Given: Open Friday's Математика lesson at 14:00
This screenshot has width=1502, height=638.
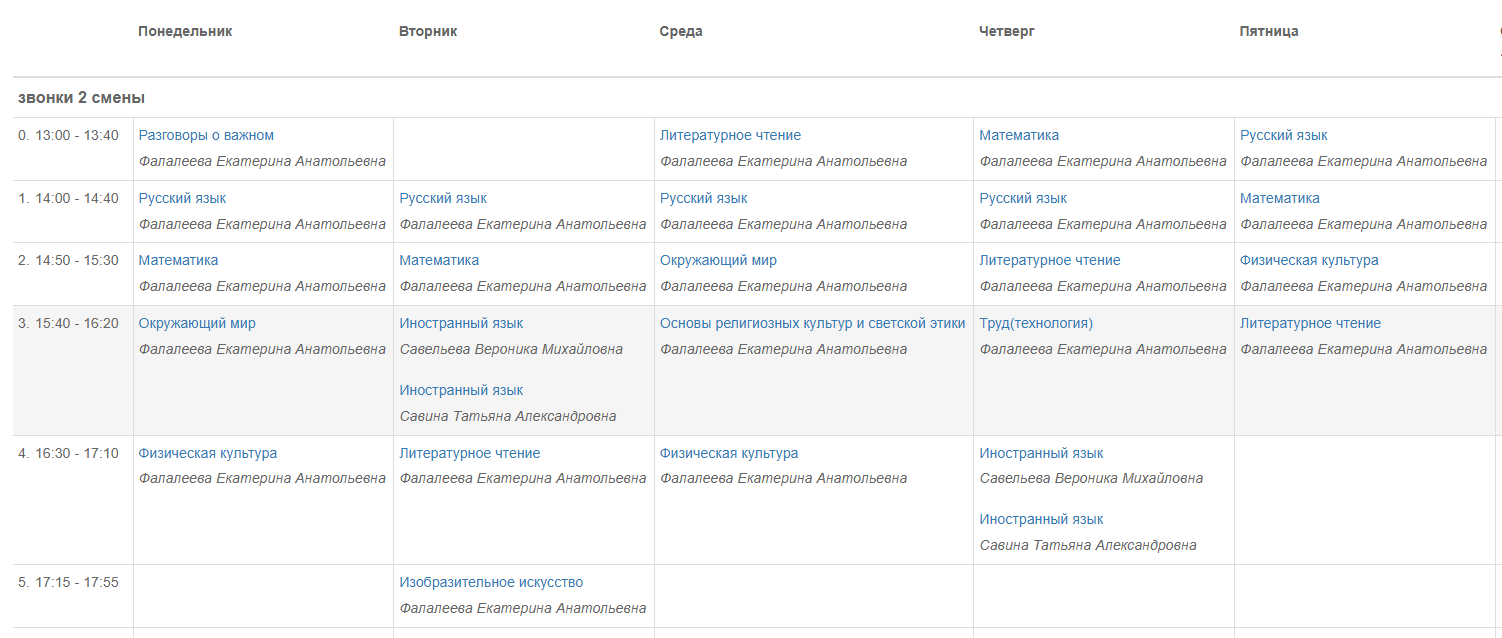Looking at the screenshot, I should [x=1280, y=198].
